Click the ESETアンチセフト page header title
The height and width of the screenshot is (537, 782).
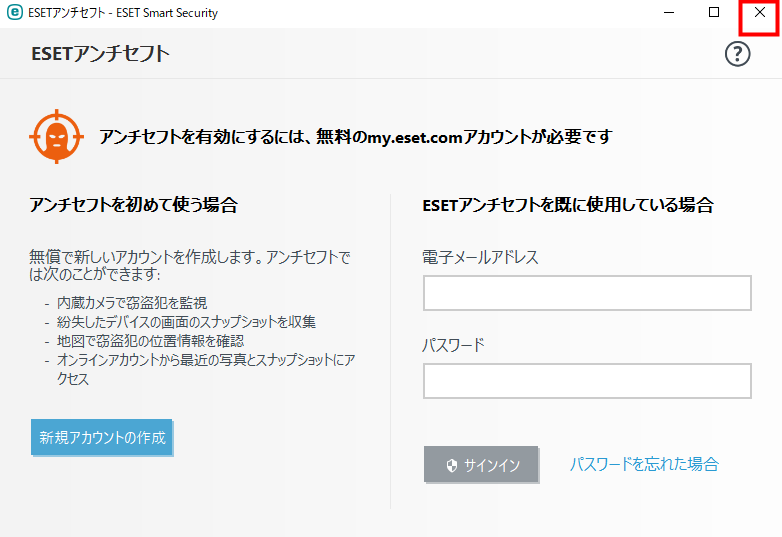[x=100, y=53]
